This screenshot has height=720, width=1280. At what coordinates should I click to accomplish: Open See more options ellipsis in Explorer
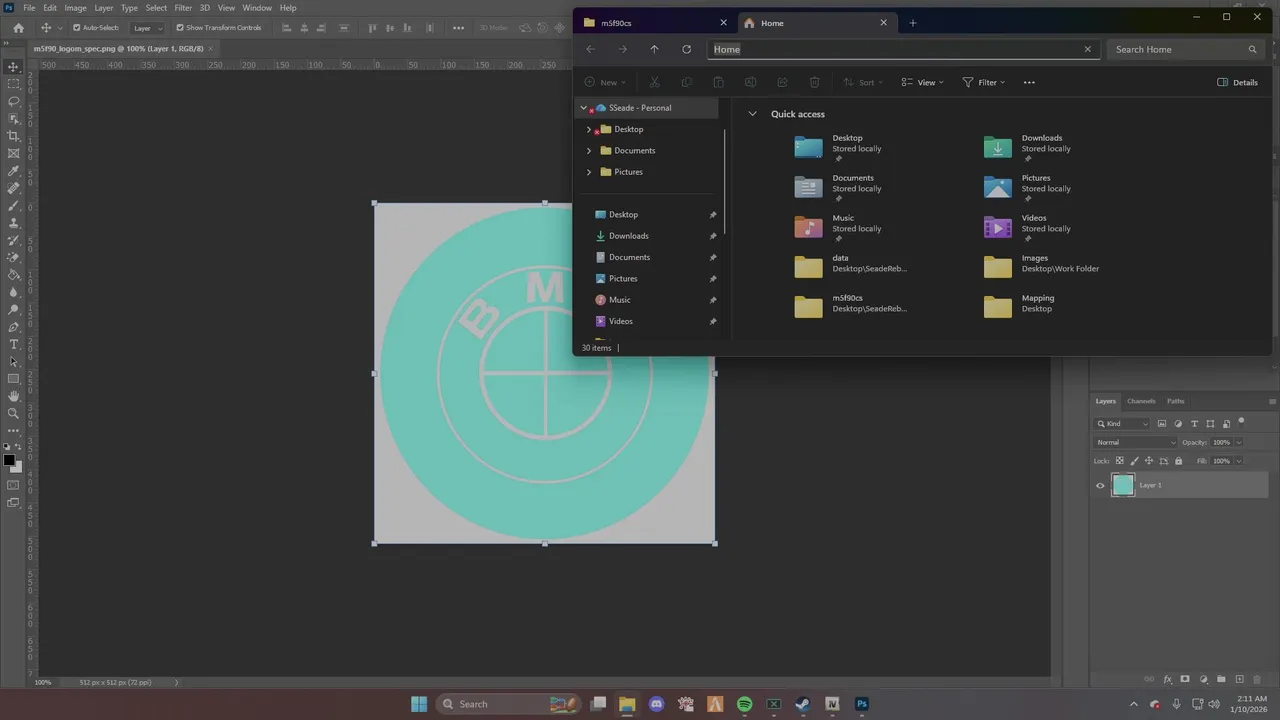coord(1029,82)
